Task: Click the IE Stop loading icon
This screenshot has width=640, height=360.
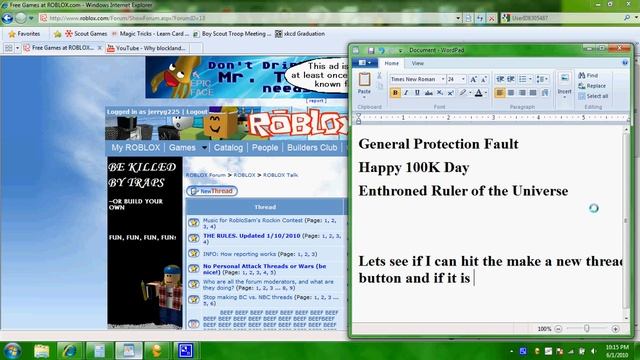Action: pyautogui.click(x=491, y=18)
